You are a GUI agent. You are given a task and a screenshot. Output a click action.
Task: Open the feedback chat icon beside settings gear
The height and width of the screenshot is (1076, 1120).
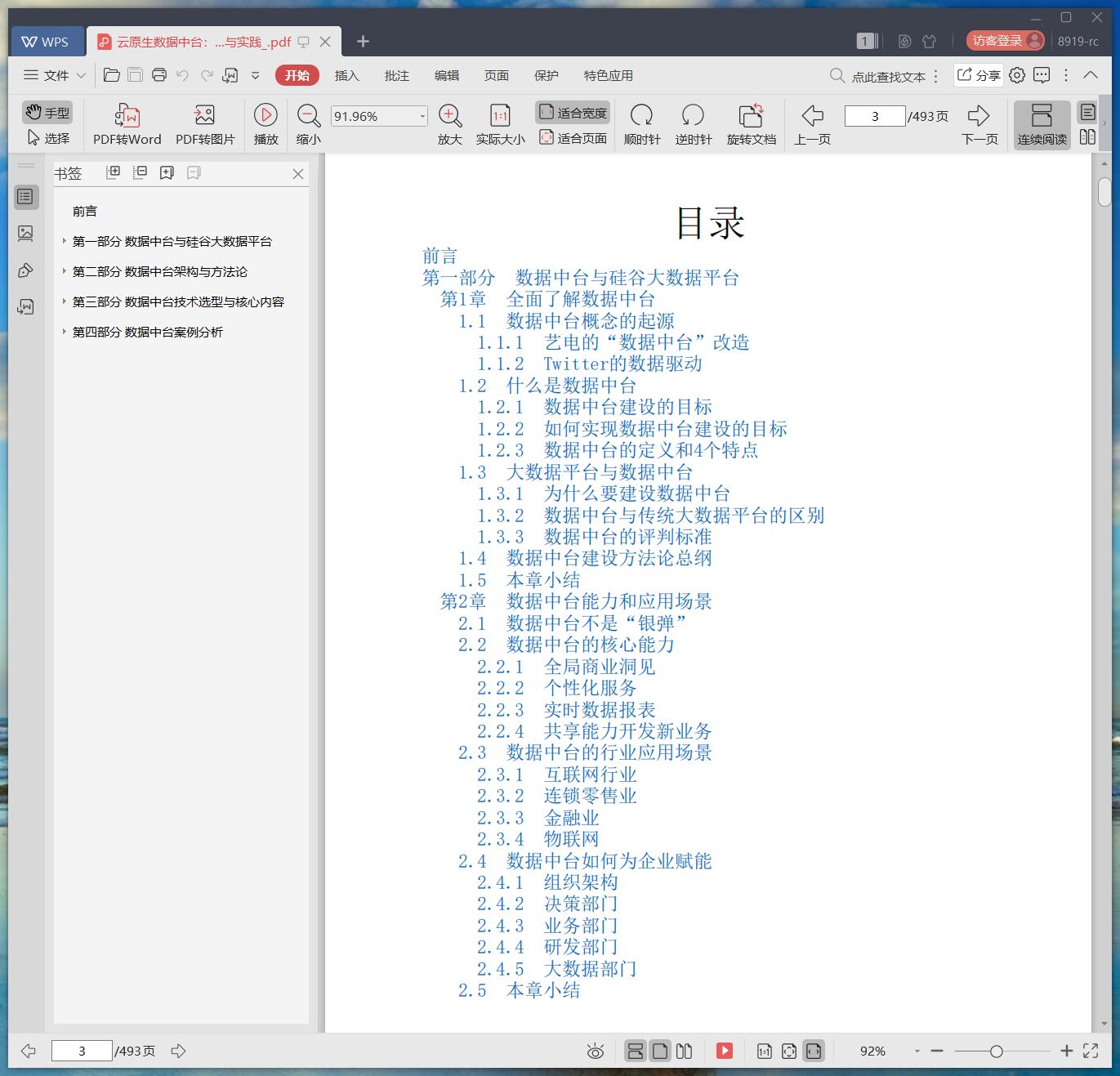point(1042,75)
